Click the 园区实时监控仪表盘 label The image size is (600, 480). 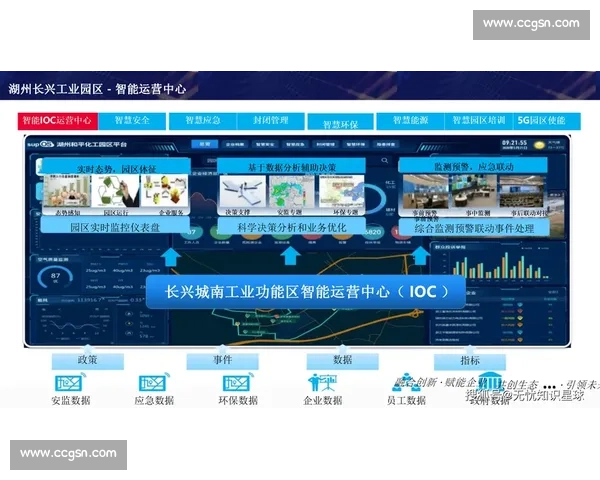coord(115,227)
